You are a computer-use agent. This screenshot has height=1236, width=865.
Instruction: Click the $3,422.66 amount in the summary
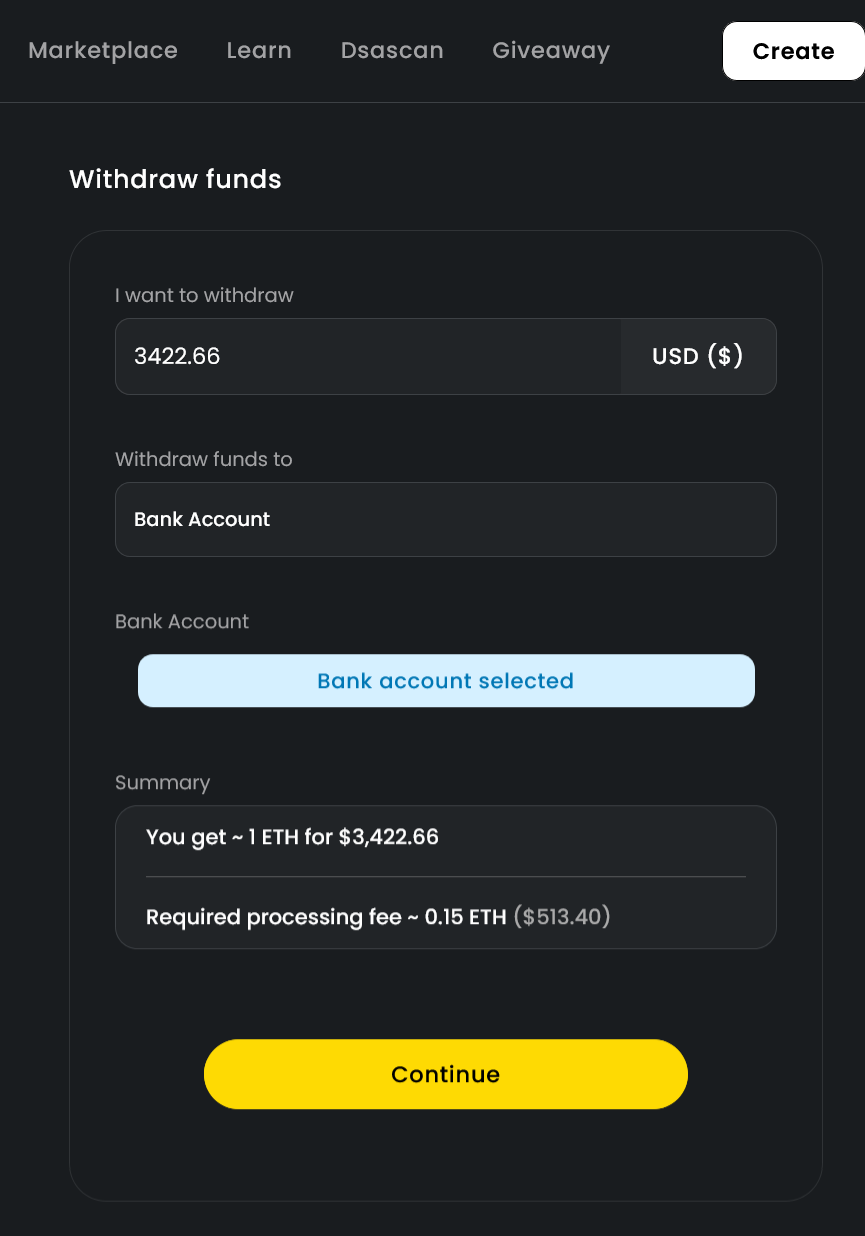click(389, 837)
